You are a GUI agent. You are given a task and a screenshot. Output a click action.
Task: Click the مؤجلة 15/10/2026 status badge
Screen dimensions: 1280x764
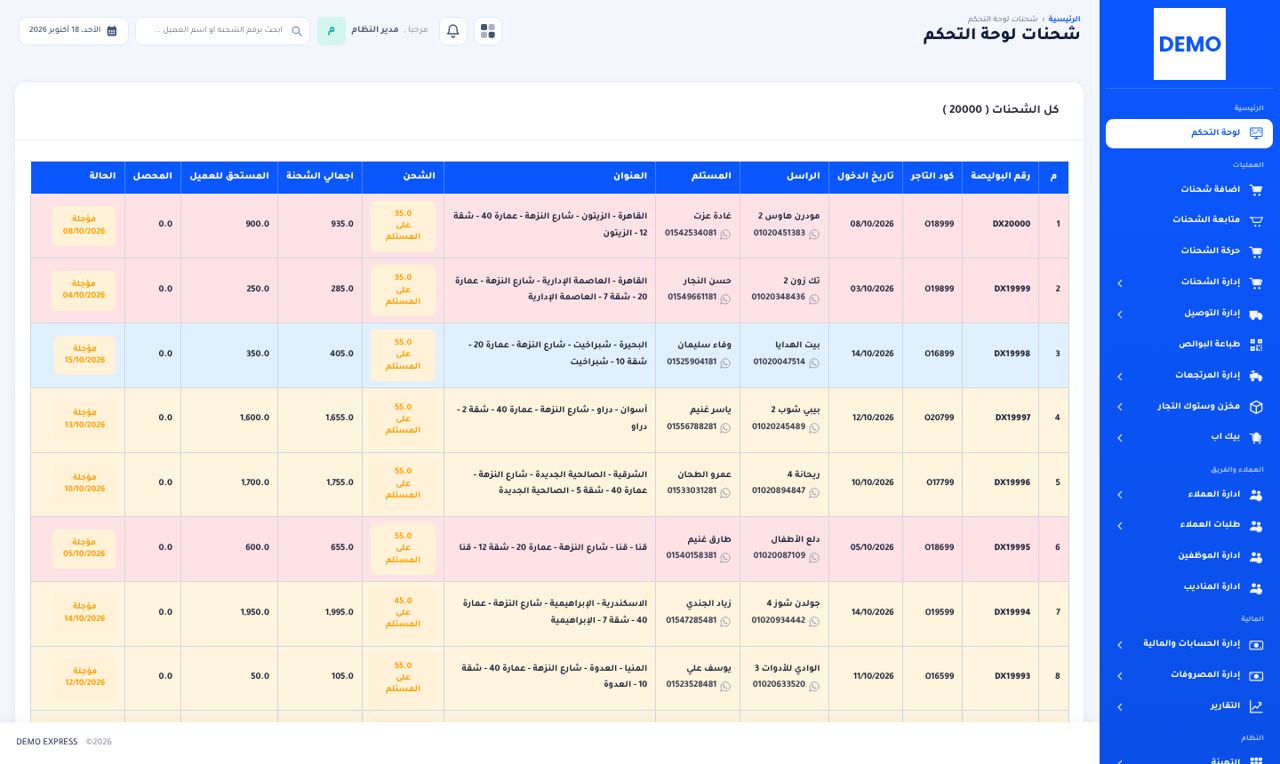pos(84,354)
